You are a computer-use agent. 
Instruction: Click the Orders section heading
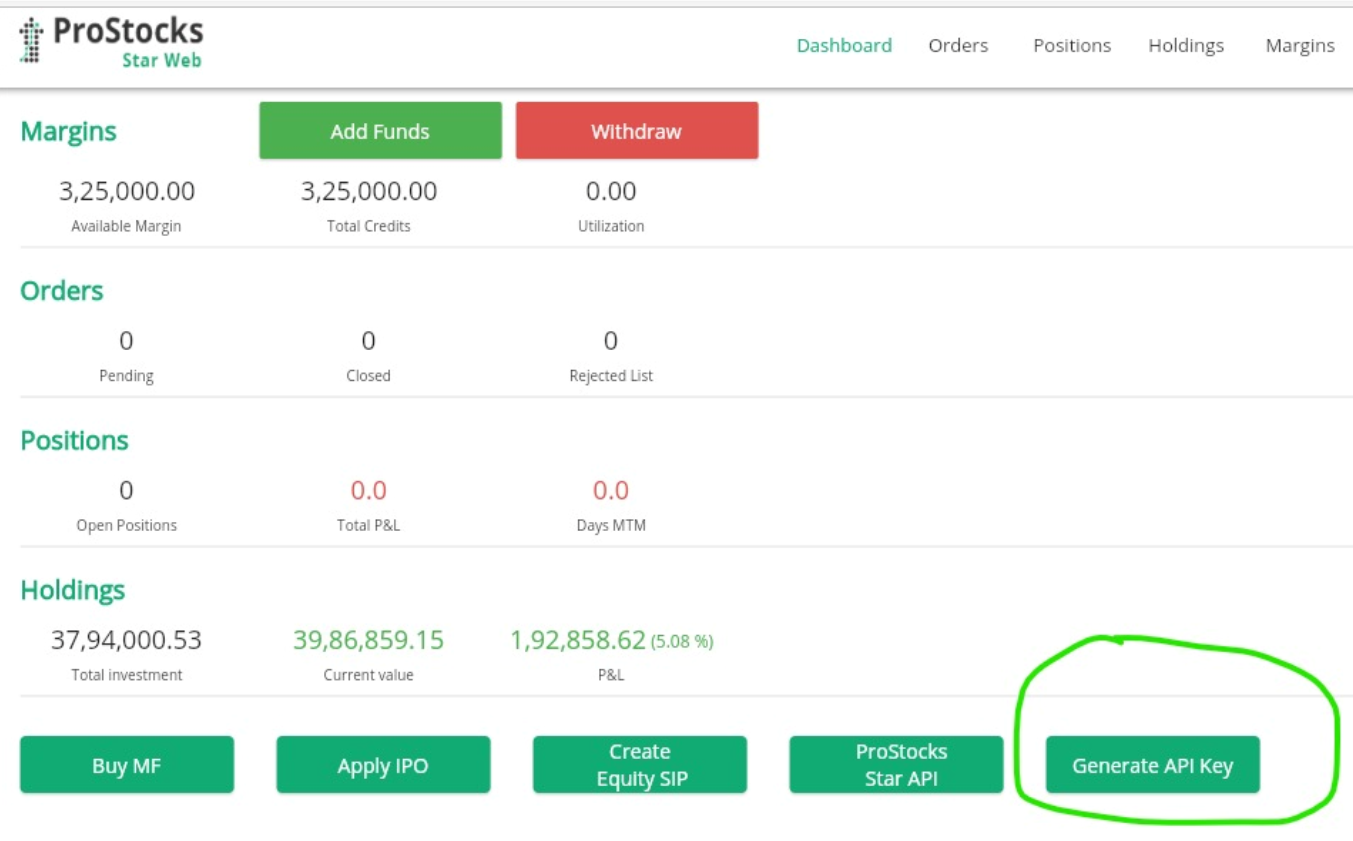point(62,291)
